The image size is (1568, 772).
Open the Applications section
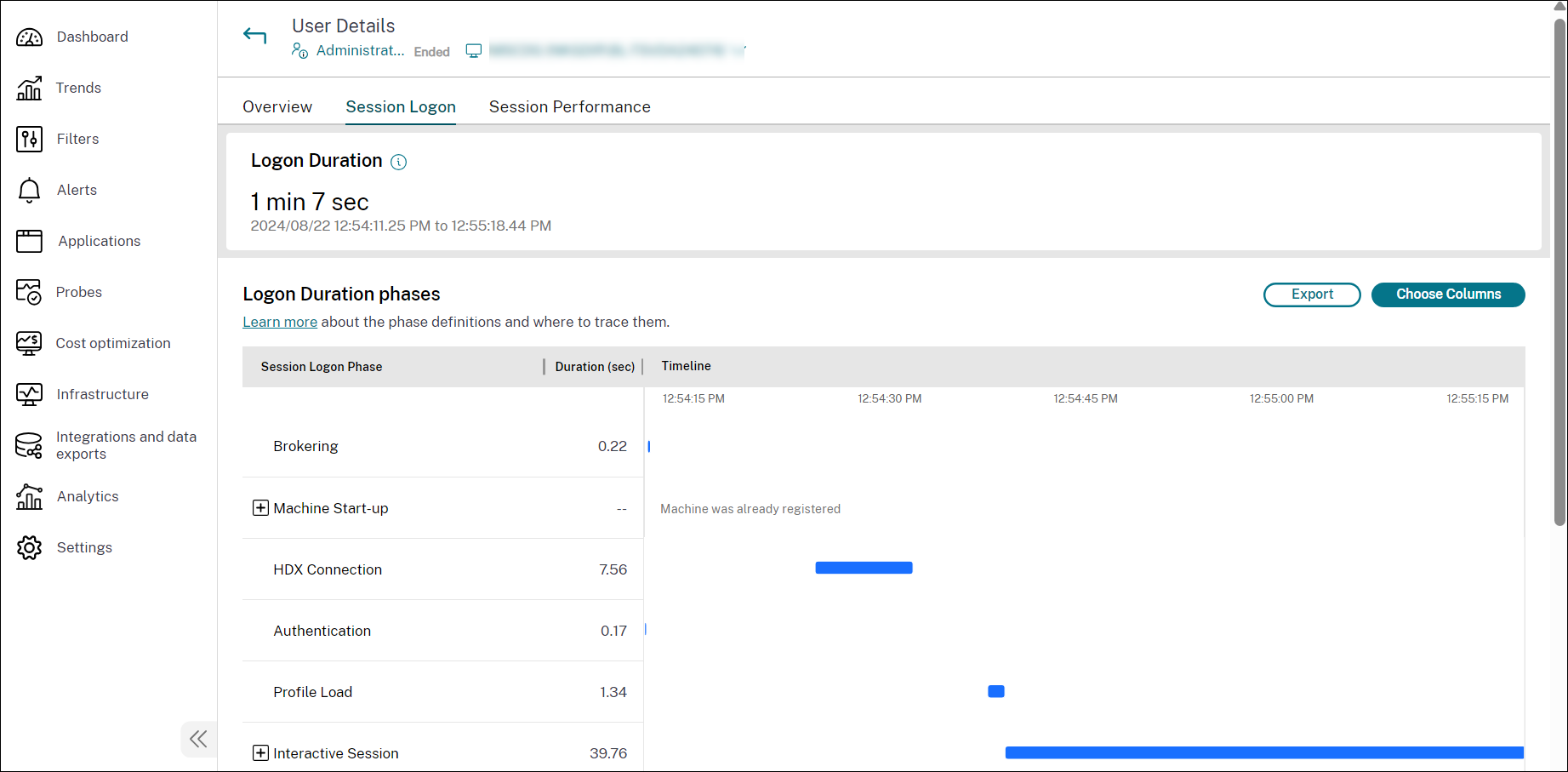[x=99, y=241]
